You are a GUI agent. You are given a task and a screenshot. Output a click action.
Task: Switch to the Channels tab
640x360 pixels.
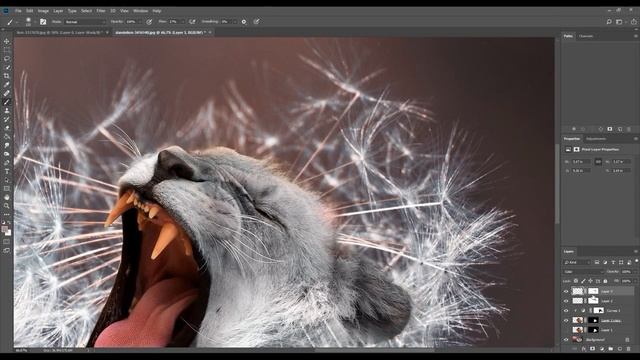[586, 36]
